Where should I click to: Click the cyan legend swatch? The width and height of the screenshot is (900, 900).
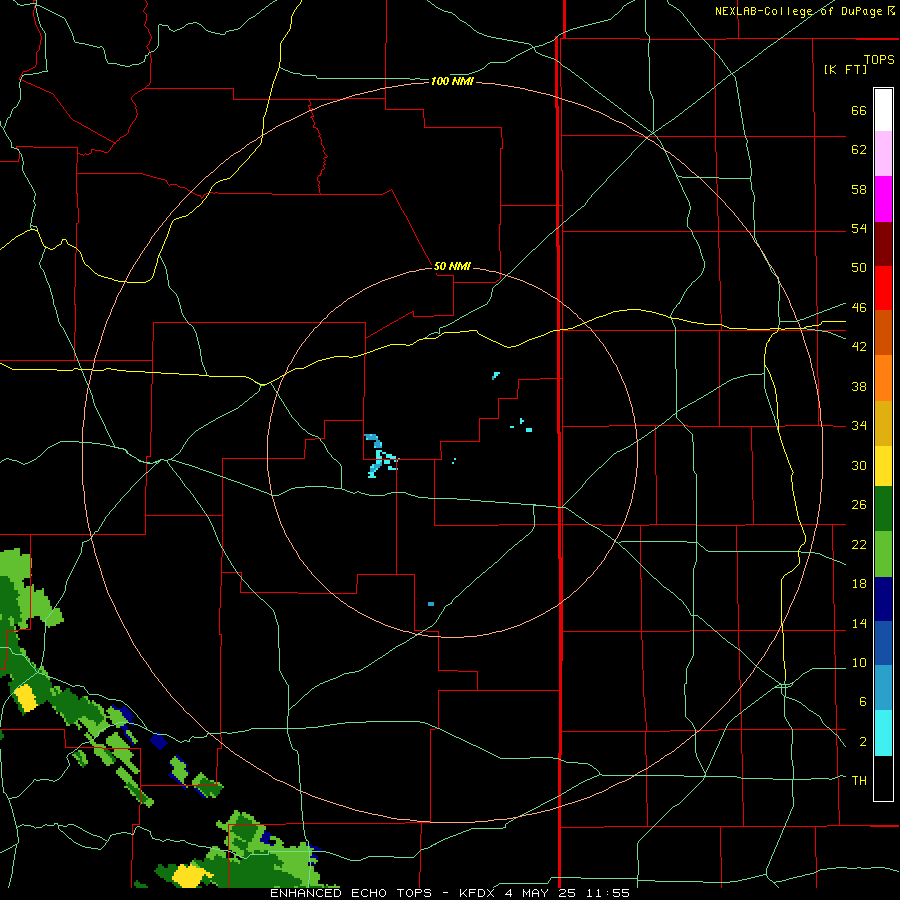tap(883, 733)
